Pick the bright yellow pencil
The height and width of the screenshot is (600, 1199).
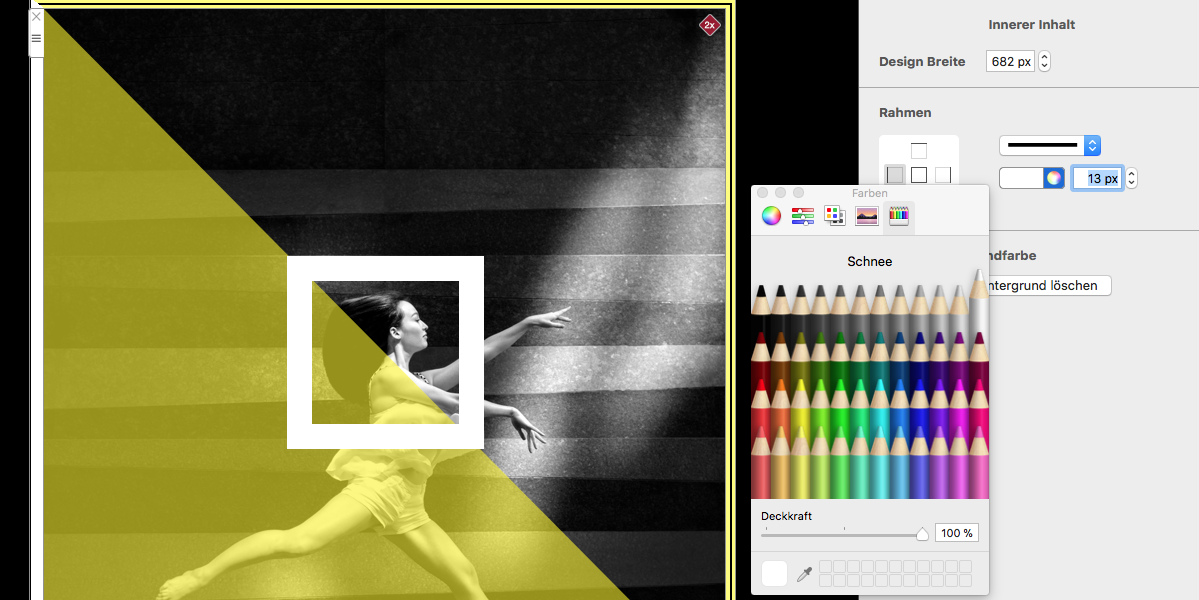point(801,405)
